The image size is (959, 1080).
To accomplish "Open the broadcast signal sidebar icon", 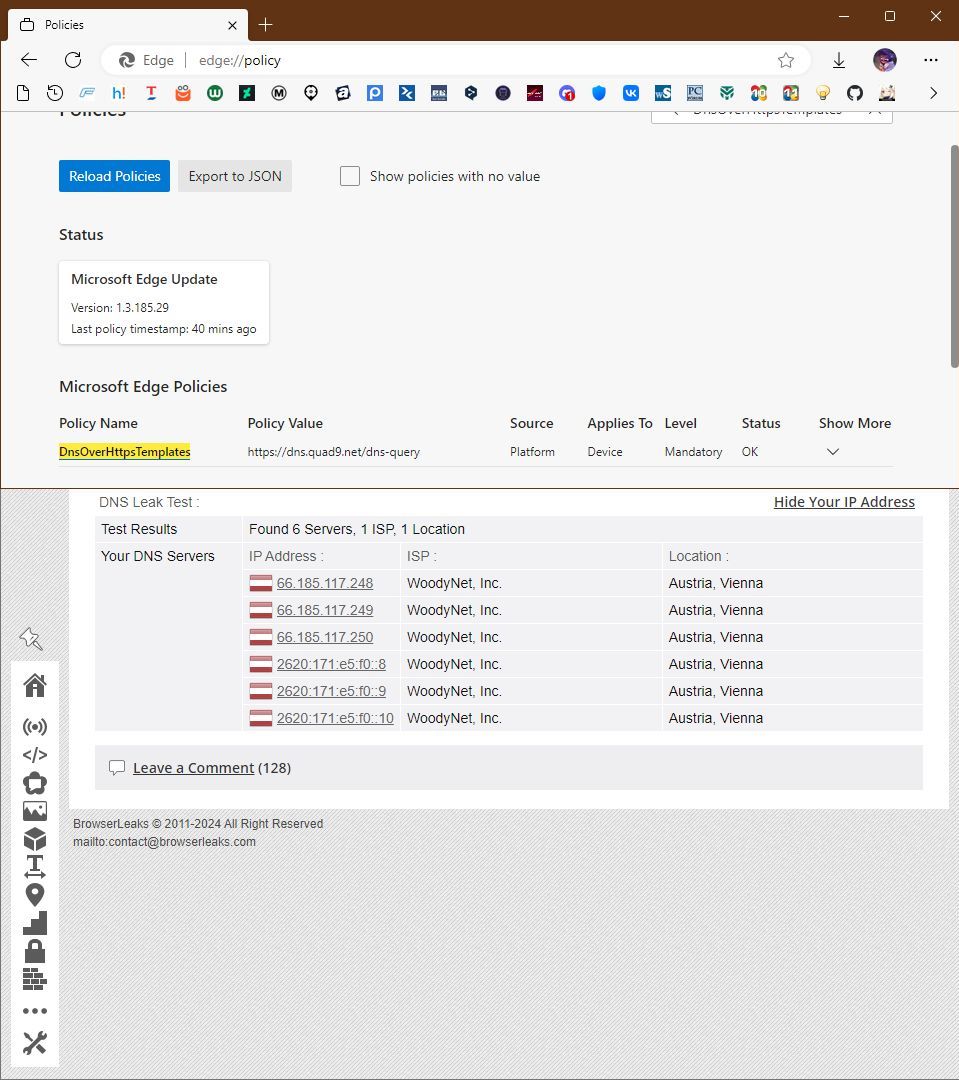I will 34,727.
